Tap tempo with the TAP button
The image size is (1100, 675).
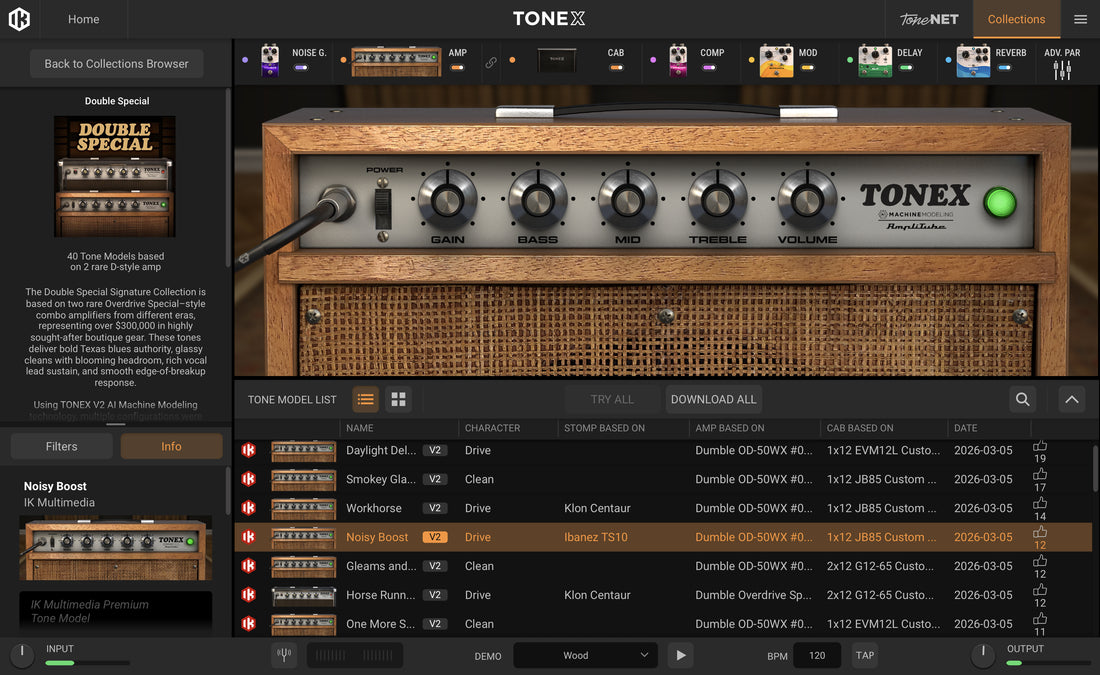click(x=864, y=655)
